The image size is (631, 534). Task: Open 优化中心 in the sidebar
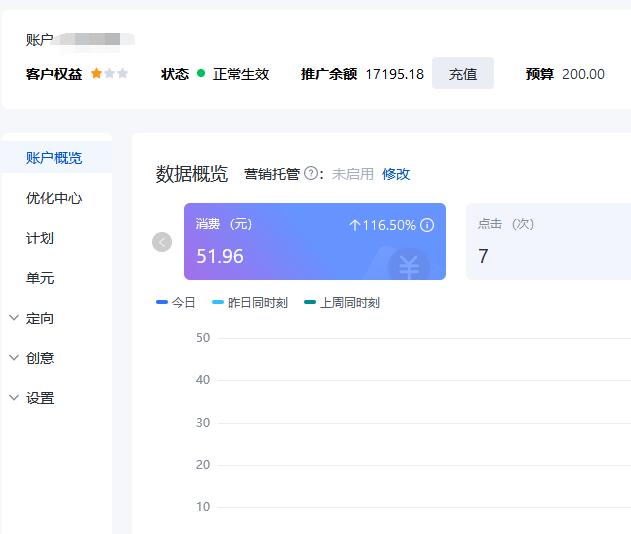point(54,198)
